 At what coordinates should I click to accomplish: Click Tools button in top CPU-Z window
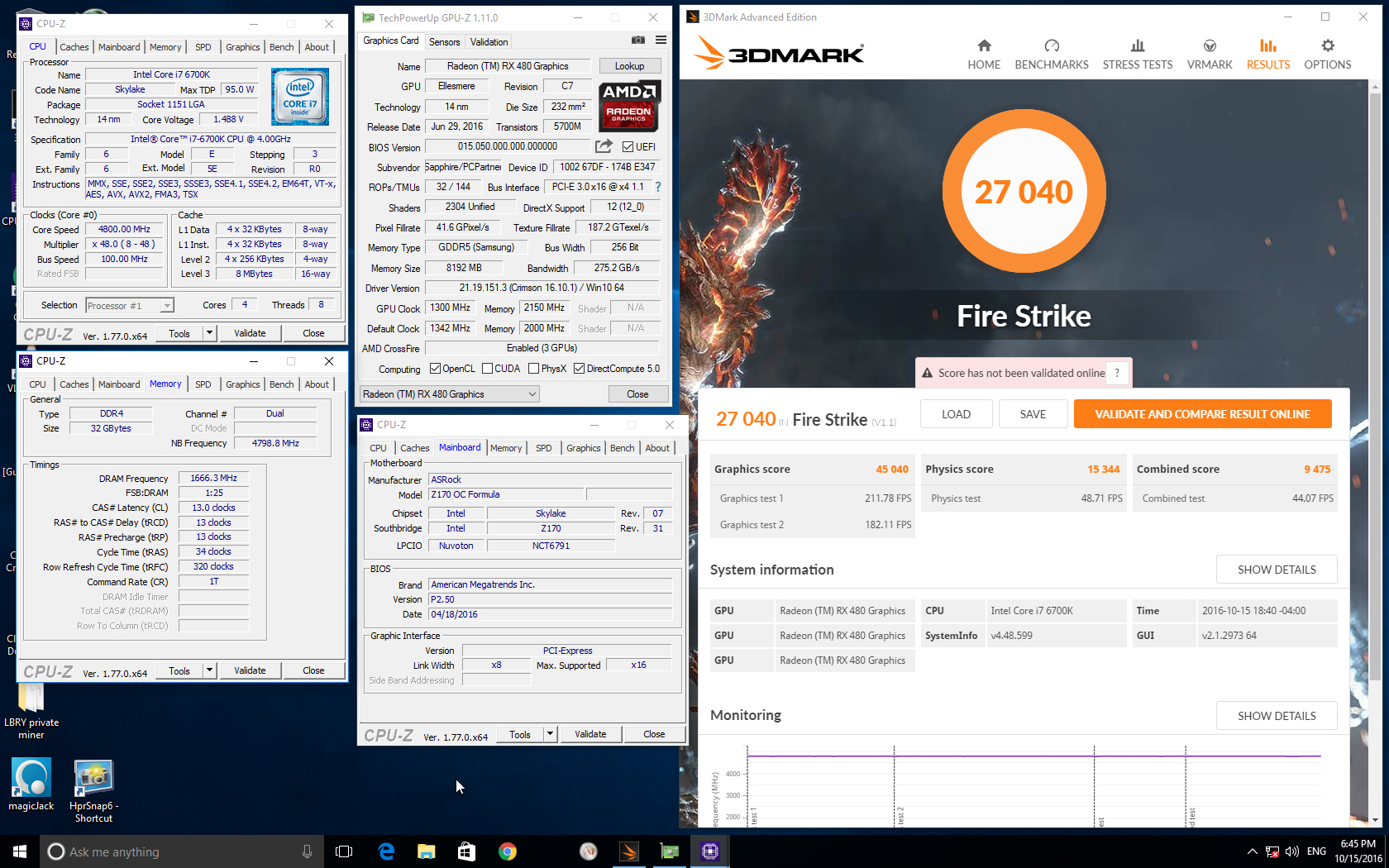(179, 333)
